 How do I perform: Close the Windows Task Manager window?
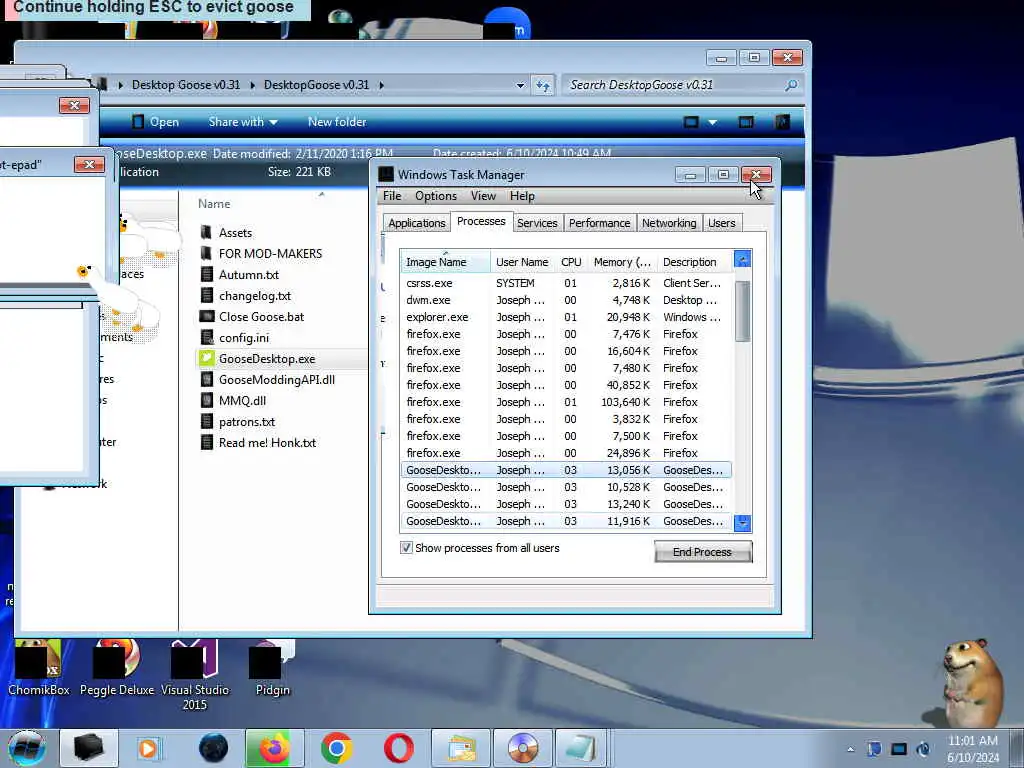tap(756, 174)
